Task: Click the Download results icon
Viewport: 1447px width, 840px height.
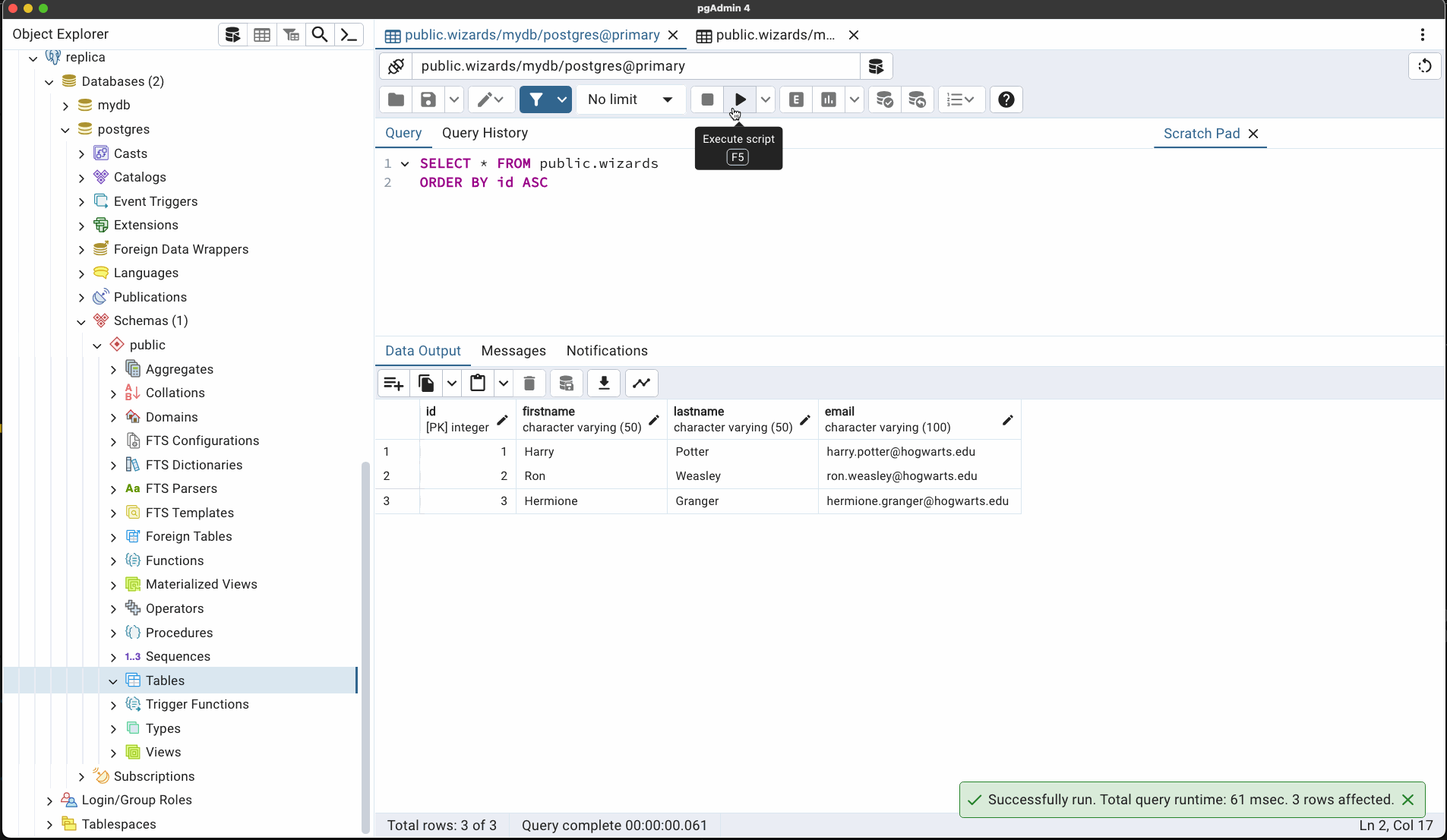Action: pyautogui.click(x=604, y=384)
